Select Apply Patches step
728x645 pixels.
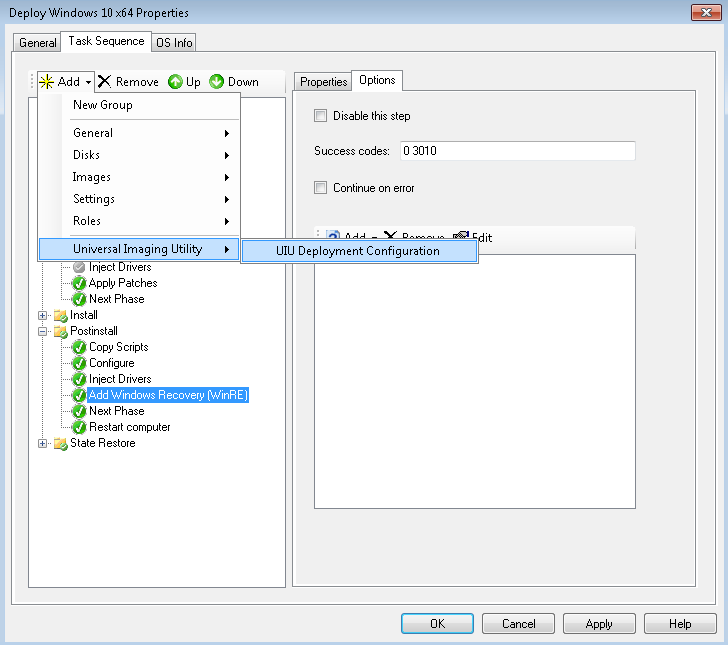123,283
